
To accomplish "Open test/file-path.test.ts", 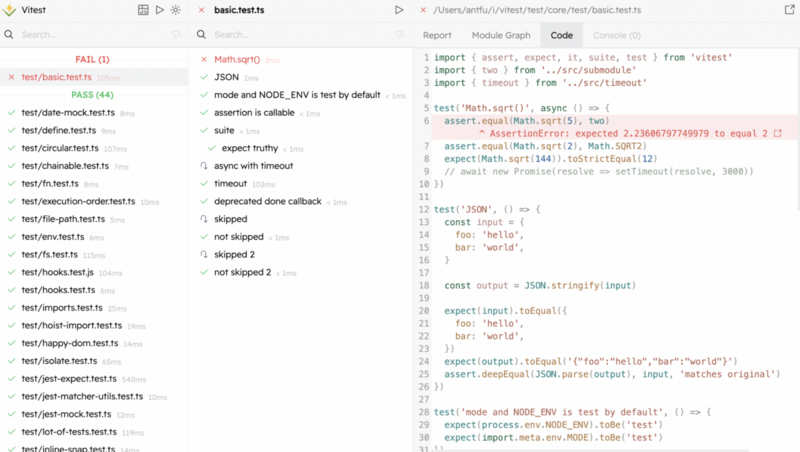I will point(94,219).
